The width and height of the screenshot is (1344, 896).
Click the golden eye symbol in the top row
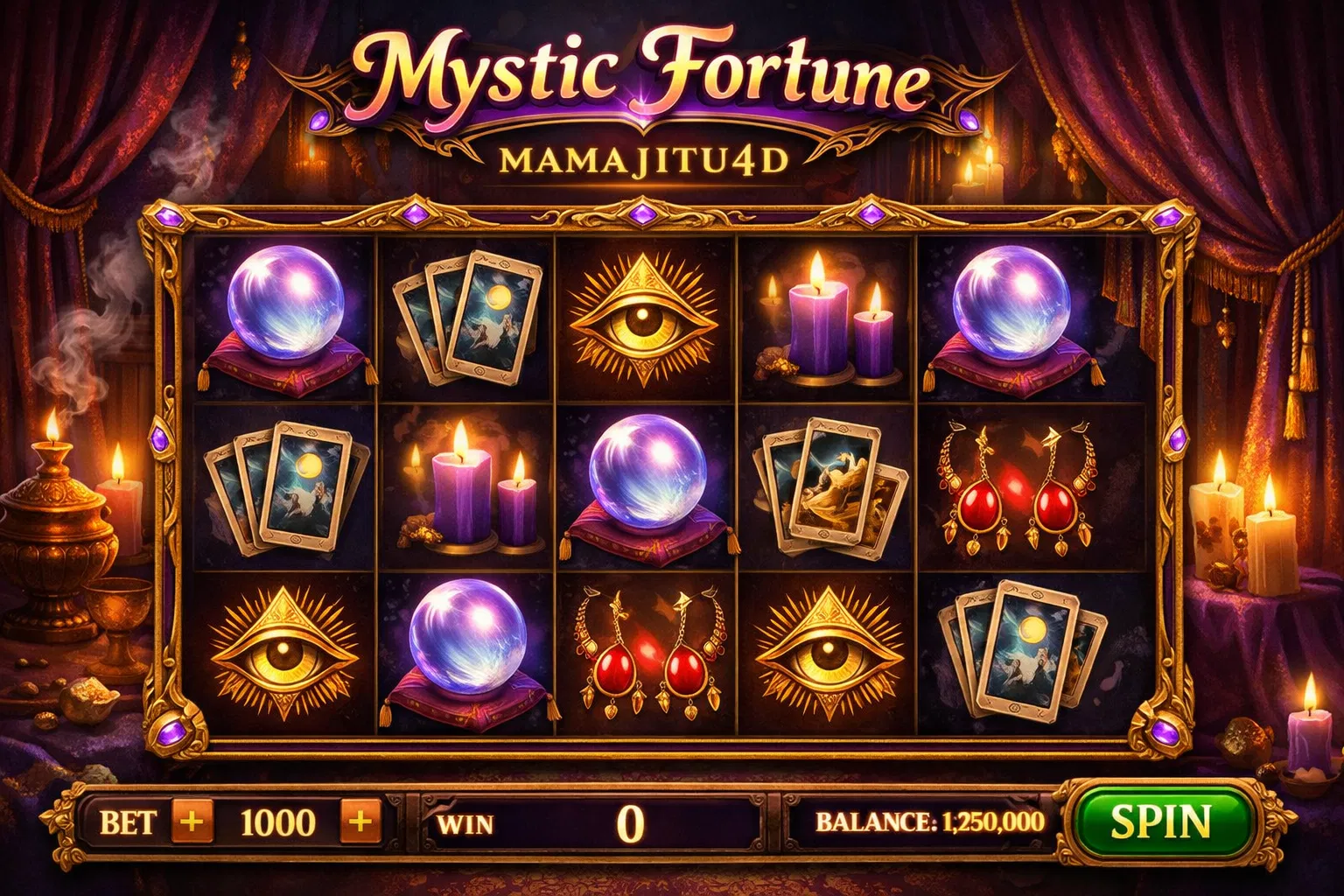645,318
